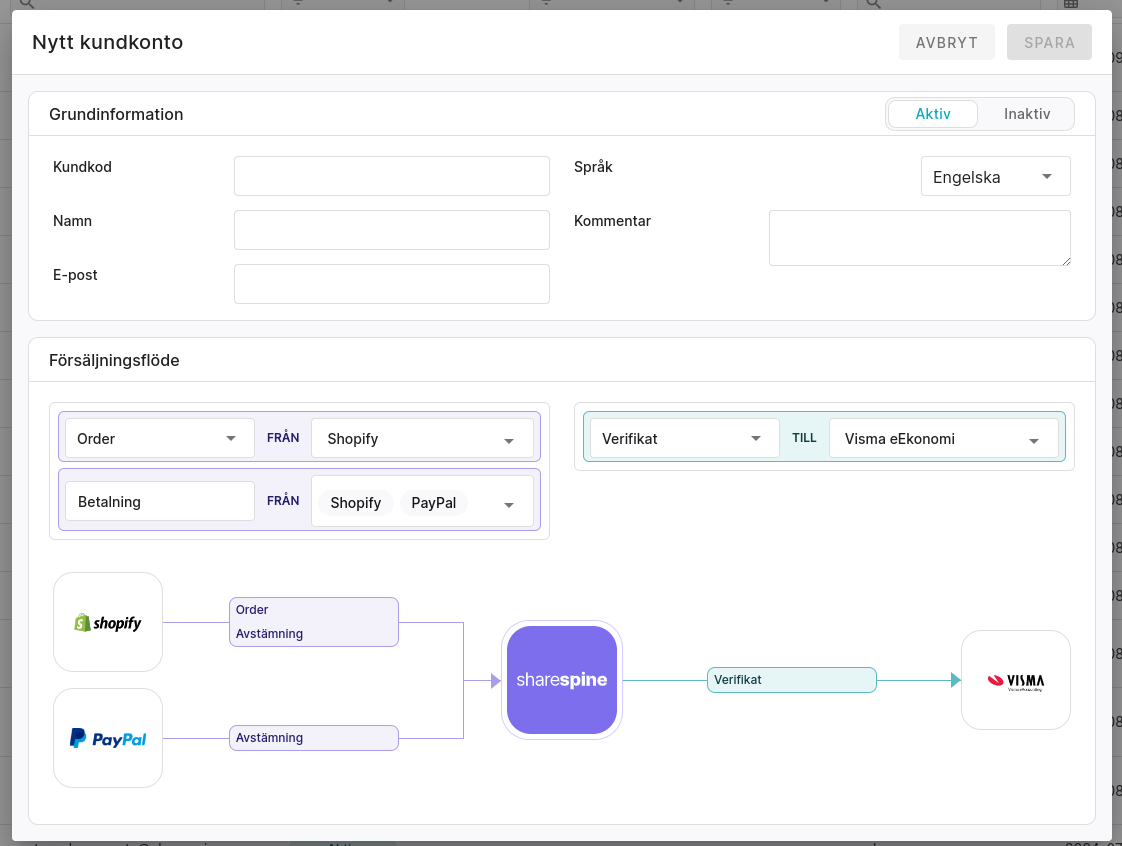Click the Verifikat flow label
The height and width of the screenshot is (846, 1122).
(791, 680)
